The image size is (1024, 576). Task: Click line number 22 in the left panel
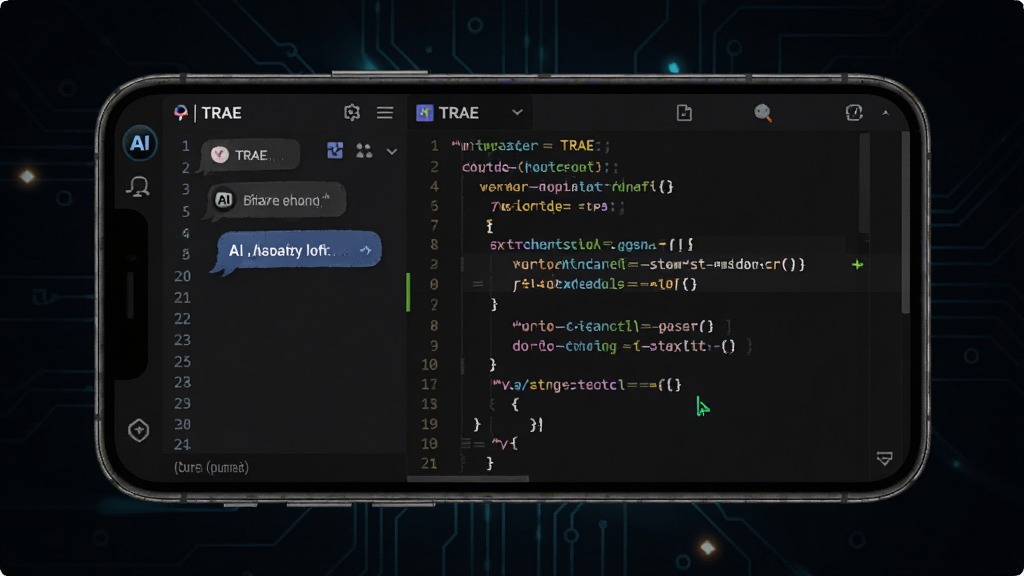(182, 319)
